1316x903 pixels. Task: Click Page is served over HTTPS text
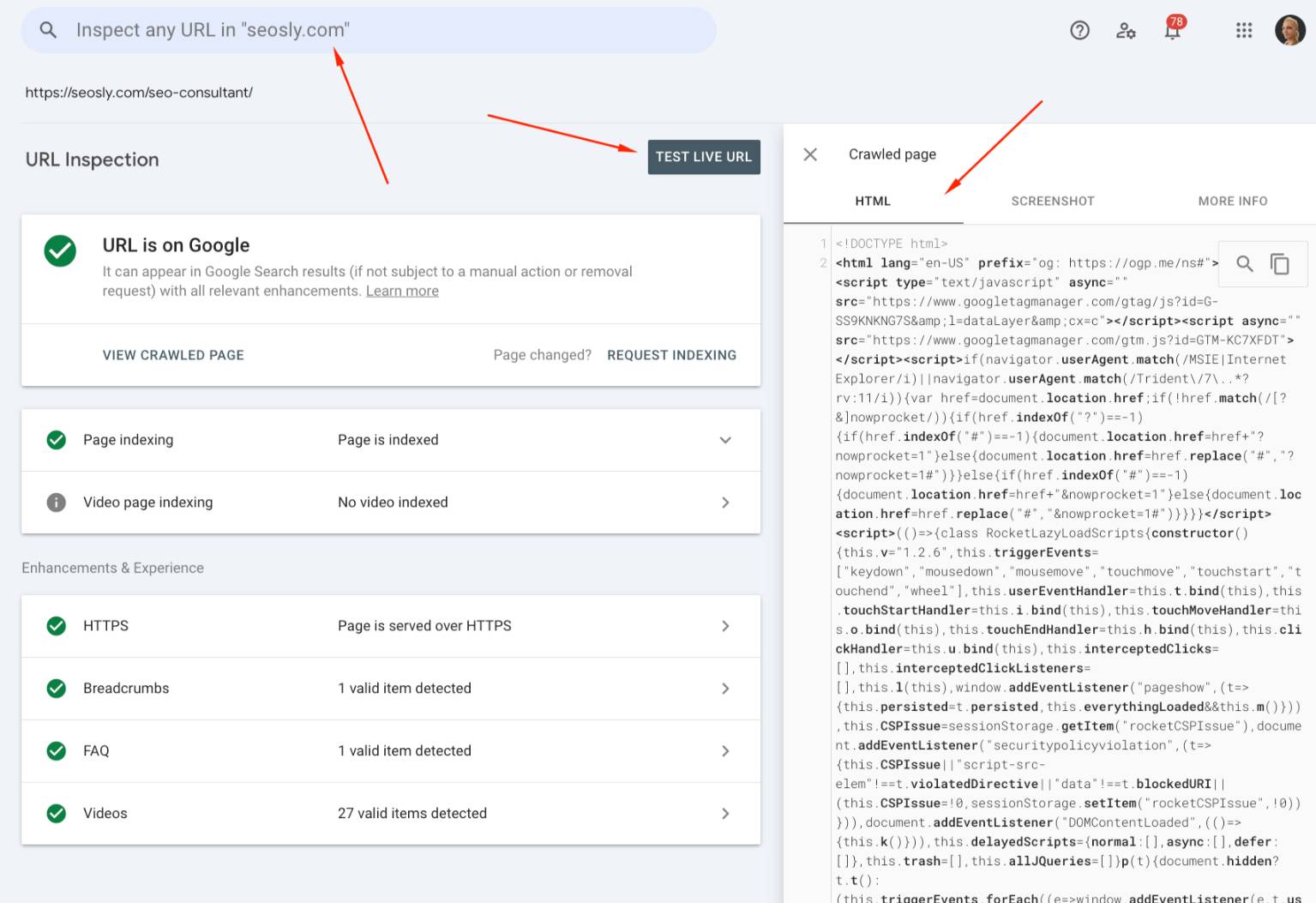point(424,626)
